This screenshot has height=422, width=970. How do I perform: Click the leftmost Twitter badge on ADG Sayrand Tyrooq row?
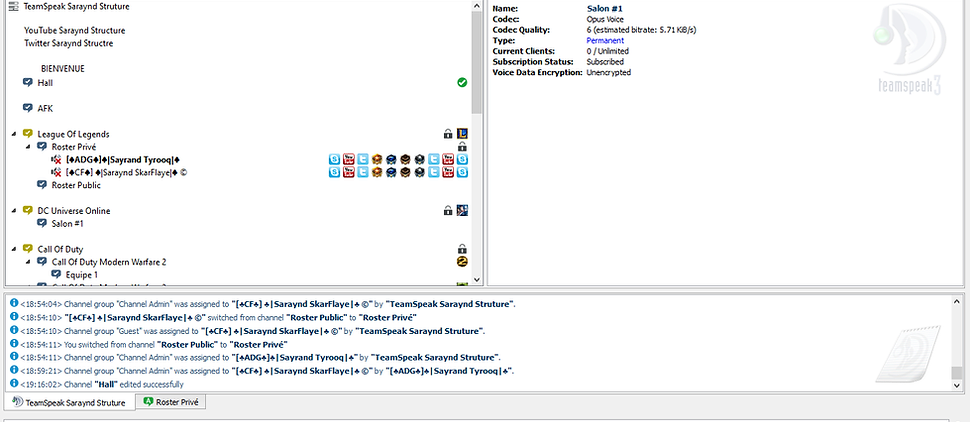coord(363,160)
